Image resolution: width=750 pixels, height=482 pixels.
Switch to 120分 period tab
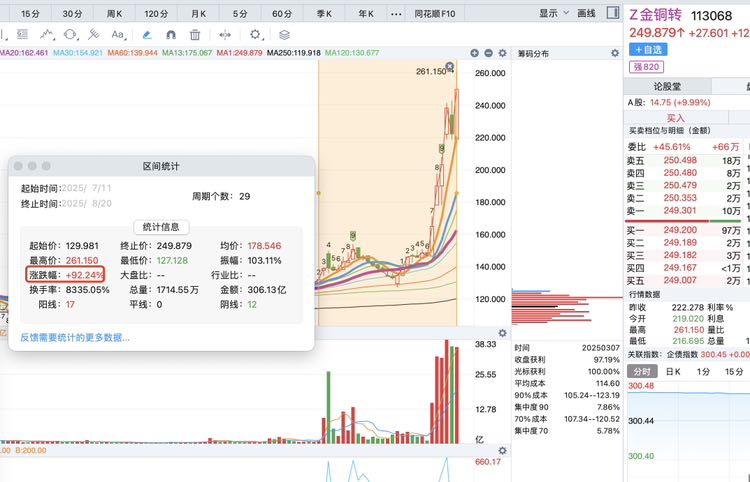(156, 14)
